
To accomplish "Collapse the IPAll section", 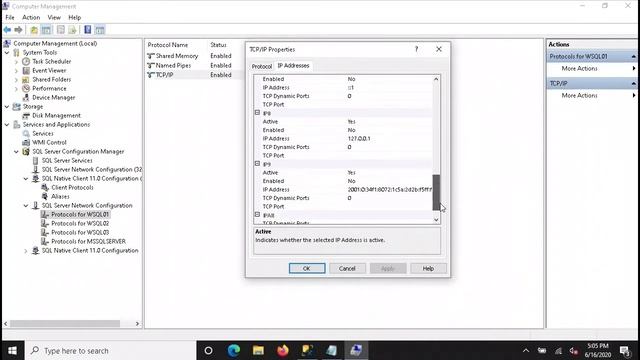I will pos(257,215).
